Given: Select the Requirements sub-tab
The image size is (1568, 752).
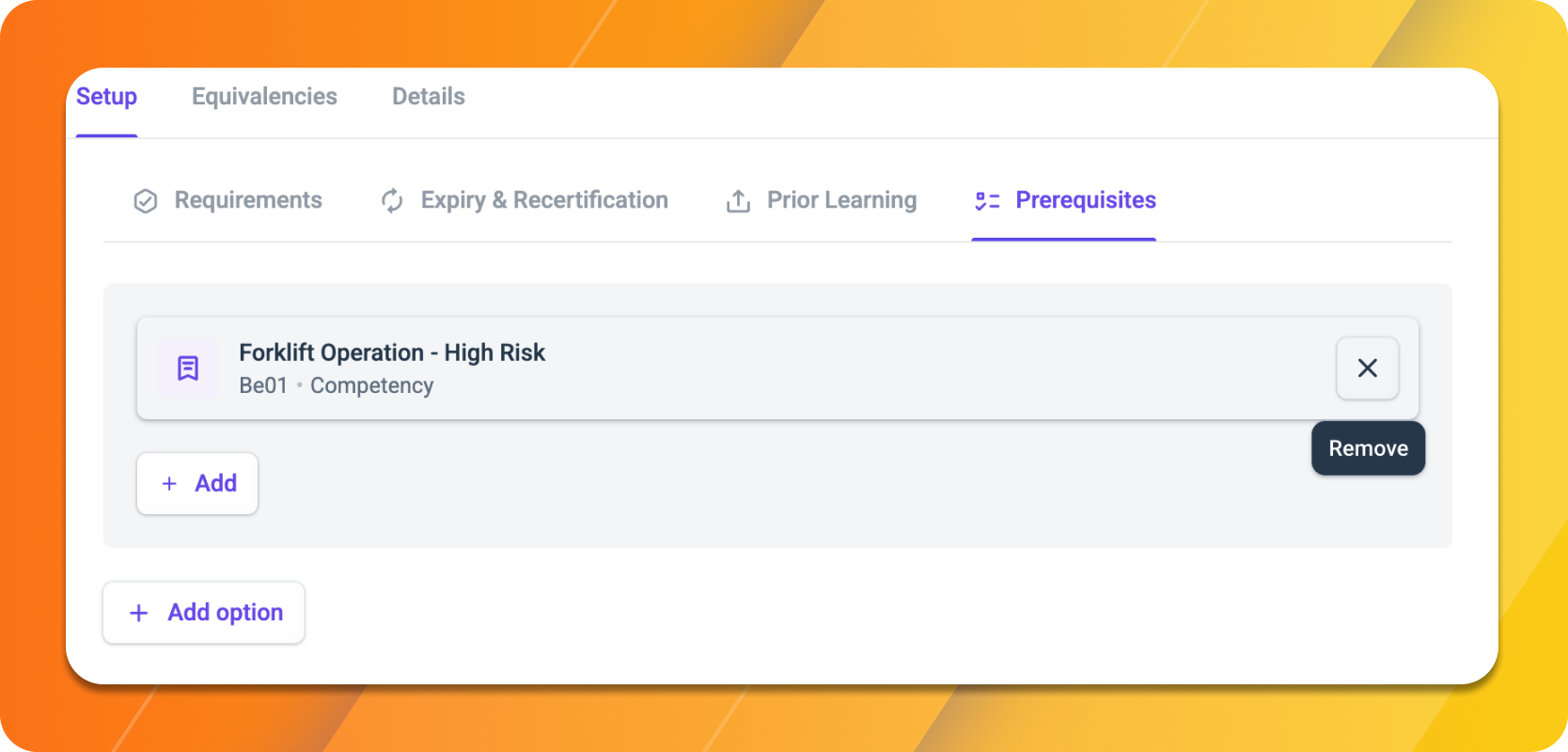Looking at the screenshot, I should 227,200.
